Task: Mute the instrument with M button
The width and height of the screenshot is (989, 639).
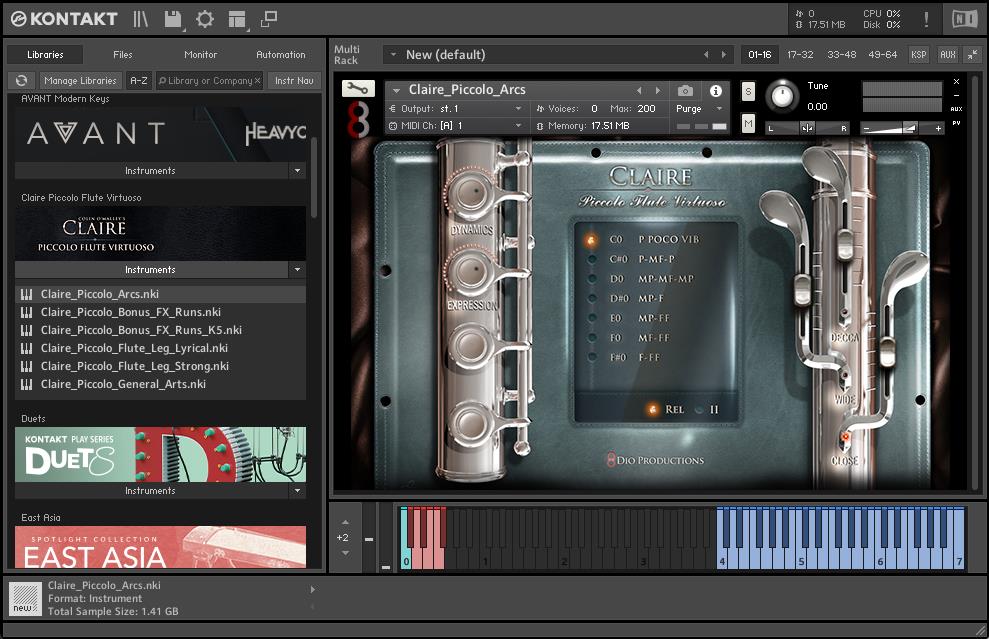Action: coord(748,123)
